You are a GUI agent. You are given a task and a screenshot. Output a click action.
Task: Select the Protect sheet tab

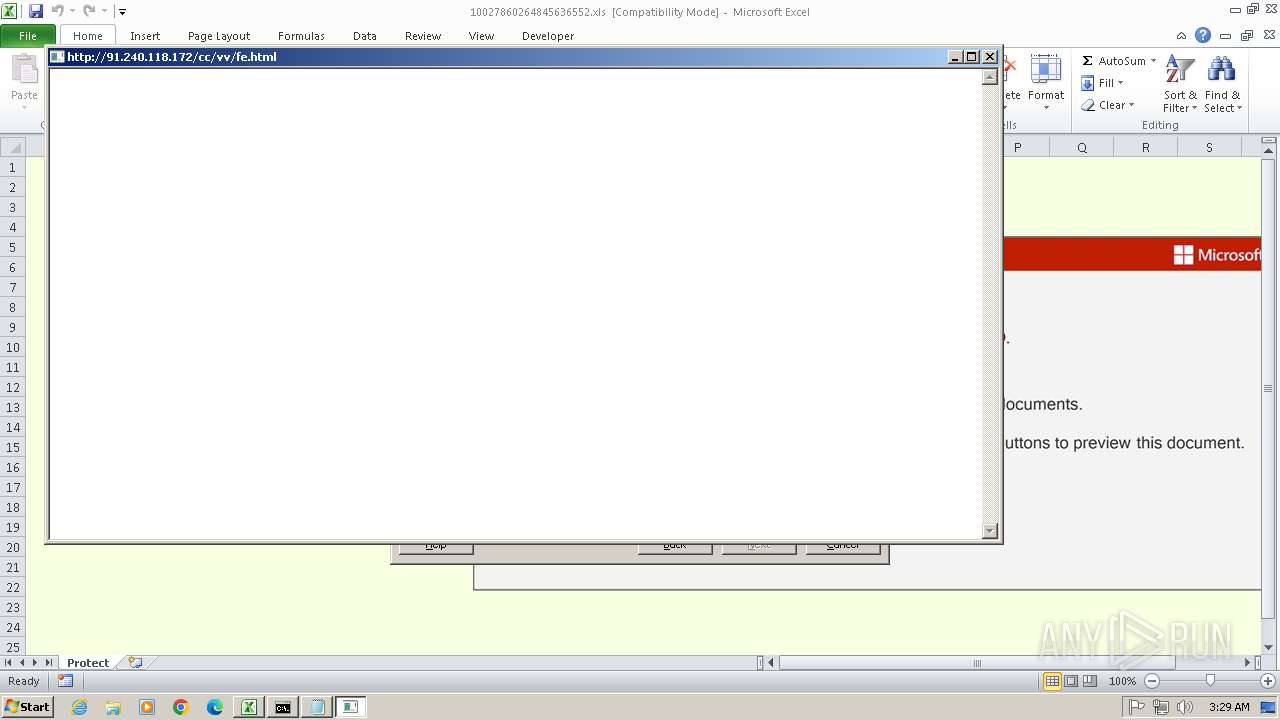point(88,663)
